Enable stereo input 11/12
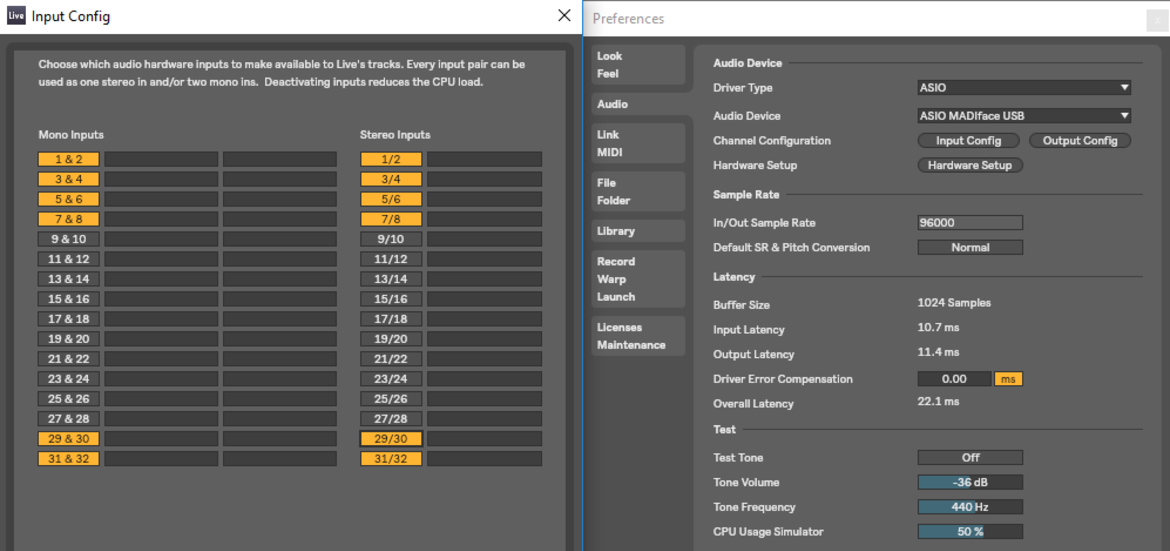Viewport: 1170px width, 551px height. [x=391, y=259]
